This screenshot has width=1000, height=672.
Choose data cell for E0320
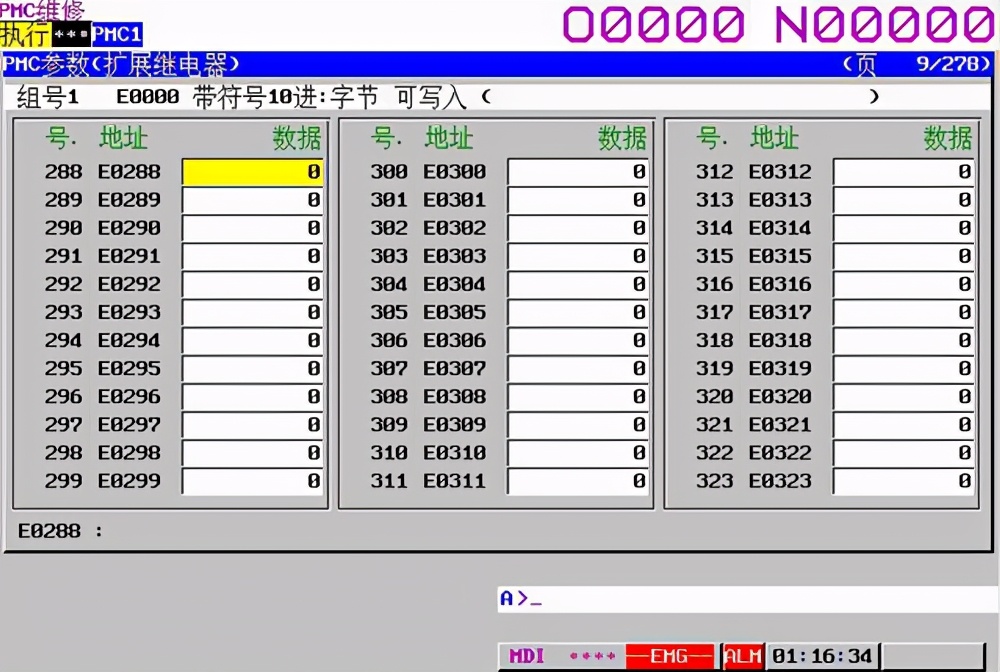pos(904,397)
